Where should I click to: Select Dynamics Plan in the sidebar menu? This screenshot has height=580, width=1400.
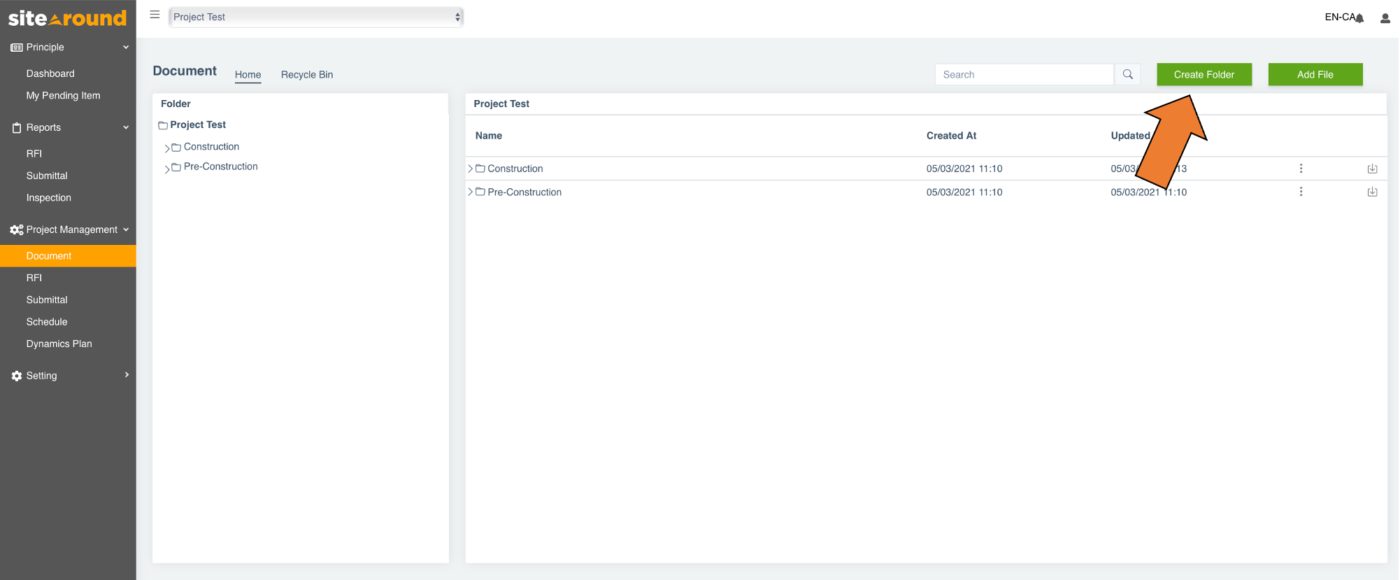coord(60,343)
